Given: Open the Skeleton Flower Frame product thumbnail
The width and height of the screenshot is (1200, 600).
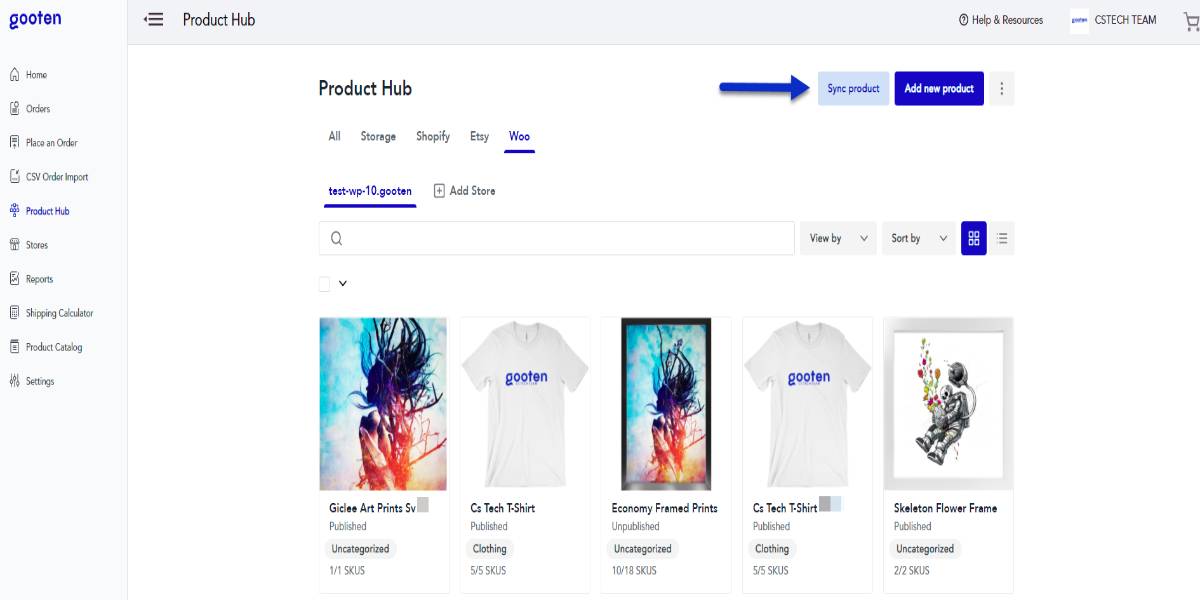Looking at the screenshot, I should click(x=948, y=404).
